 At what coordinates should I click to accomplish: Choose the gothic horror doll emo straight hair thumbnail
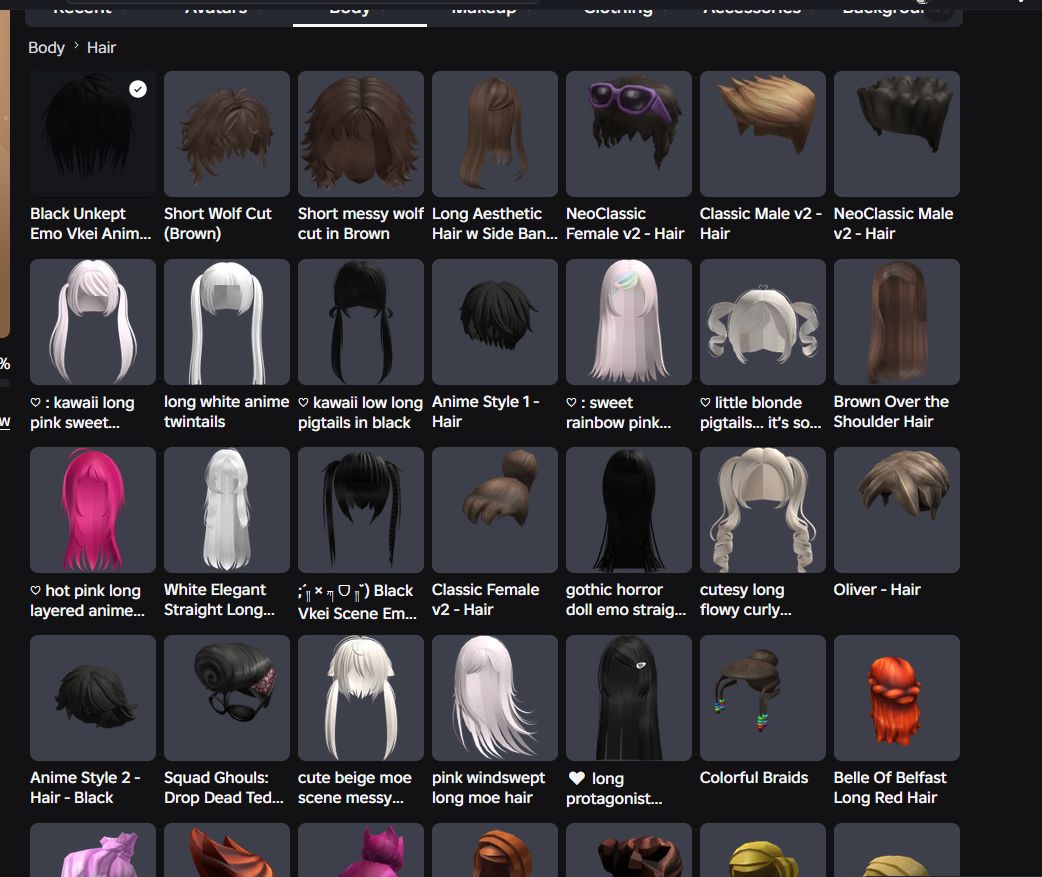[629, 510]
